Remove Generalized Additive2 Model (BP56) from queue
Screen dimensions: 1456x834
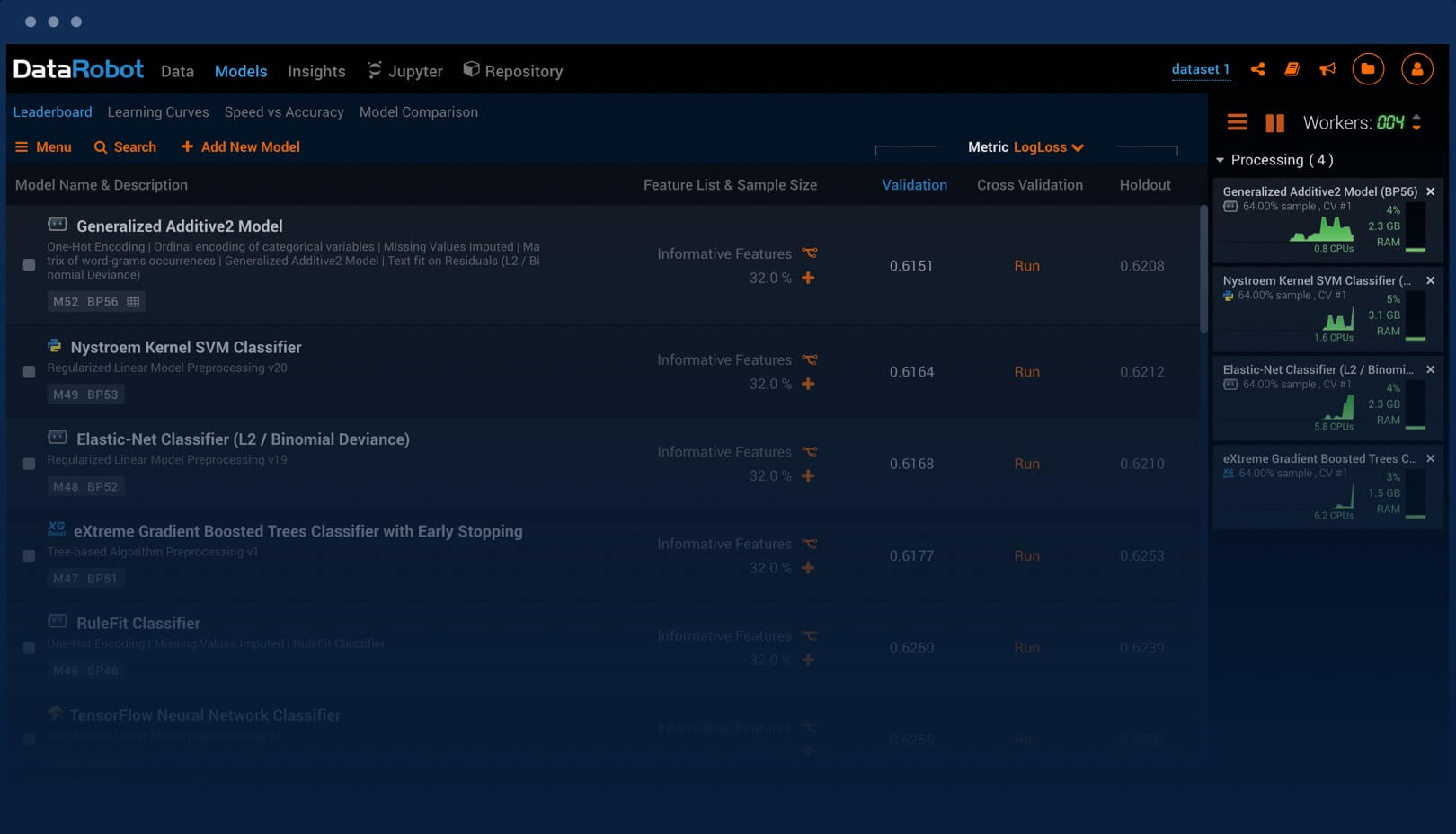[1430, 191]
